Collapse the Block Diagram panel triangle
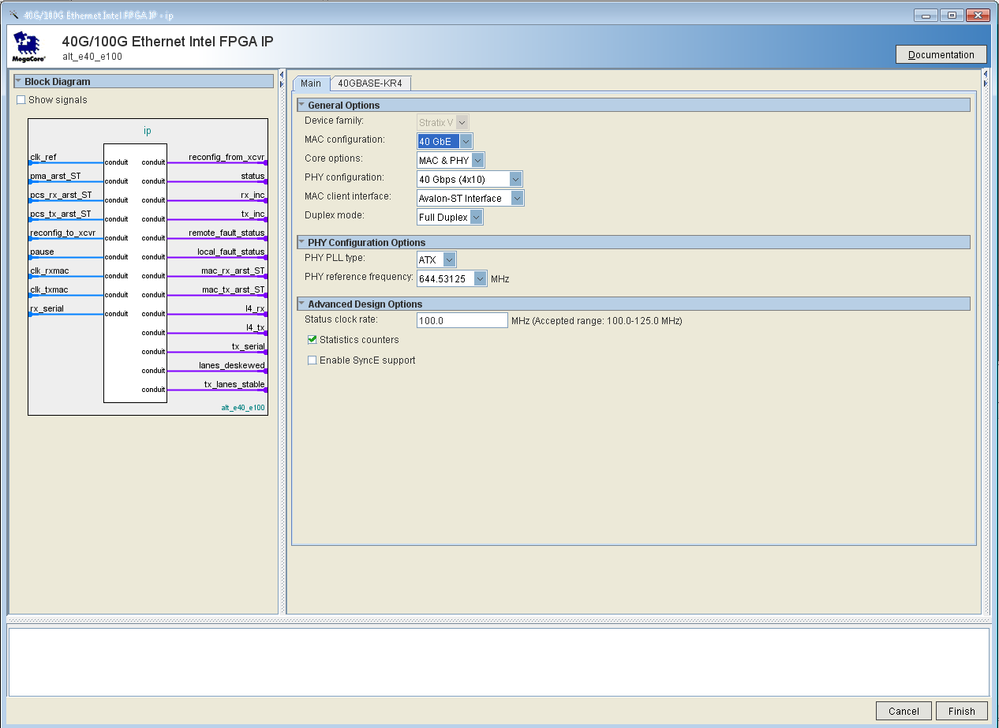This screenshot has height=728, width=999. 18,82
